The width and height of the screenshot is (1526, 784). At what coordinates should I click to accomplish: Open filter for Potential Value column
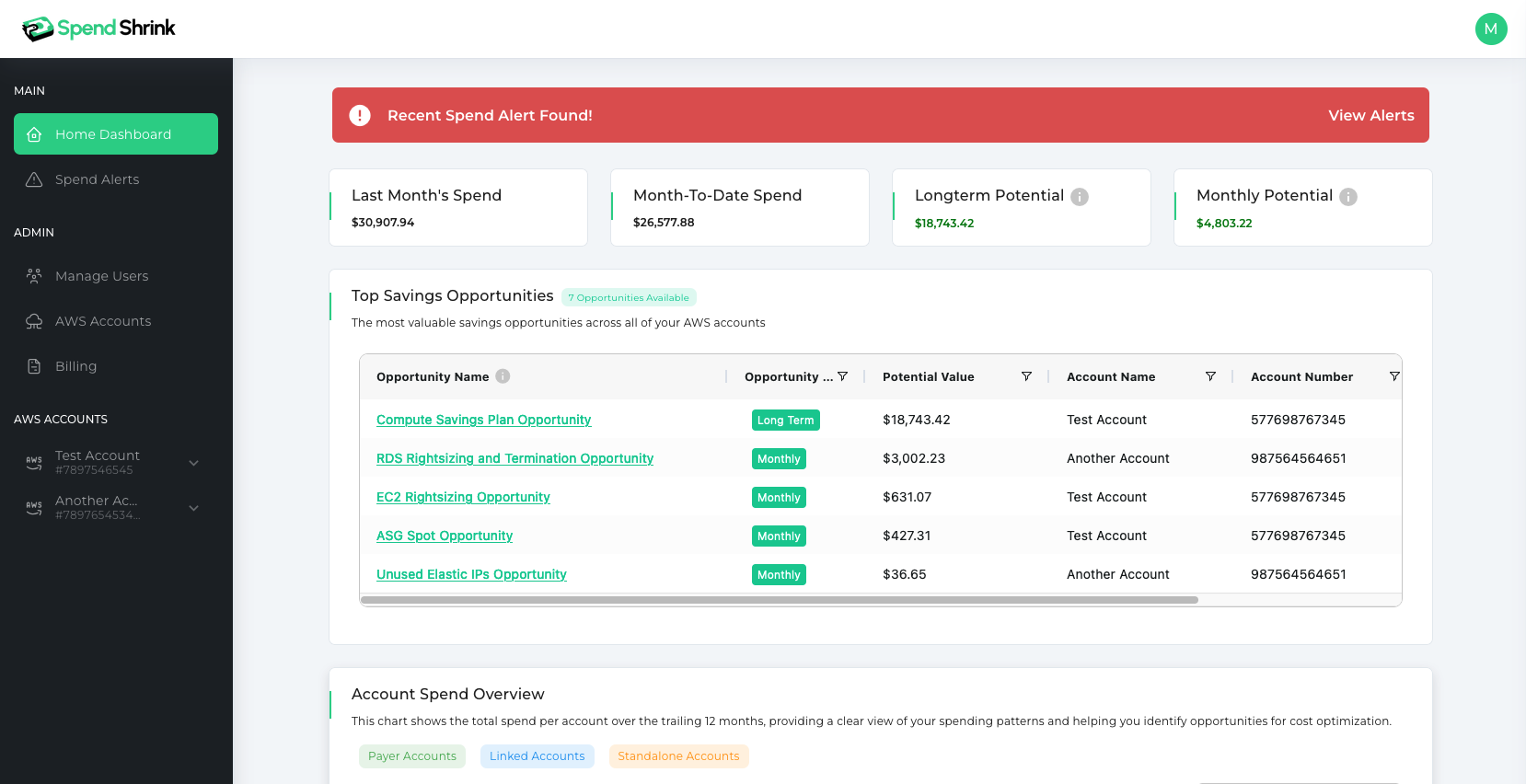point(1026,376)
